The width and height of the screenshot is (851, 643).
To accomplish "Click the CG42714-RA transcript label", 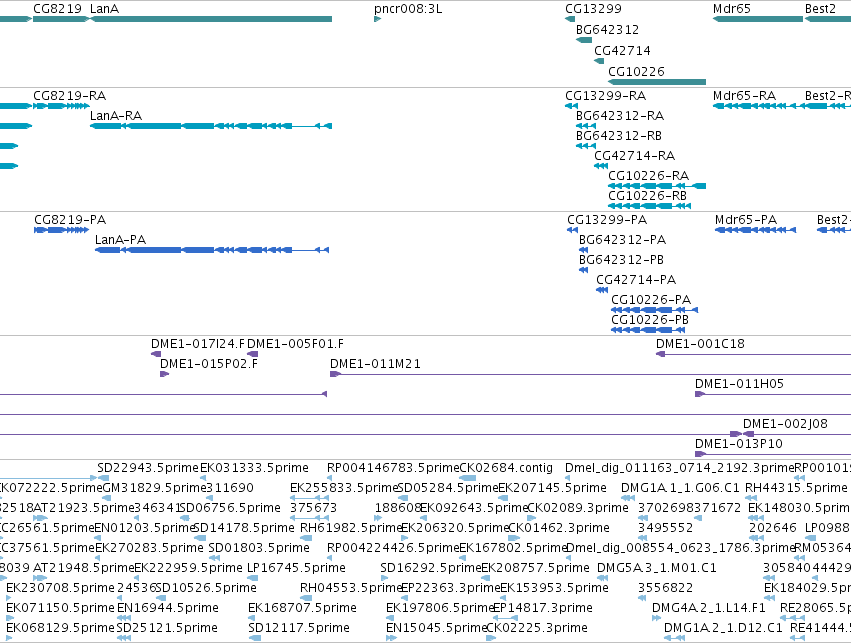I will point(634,156).
